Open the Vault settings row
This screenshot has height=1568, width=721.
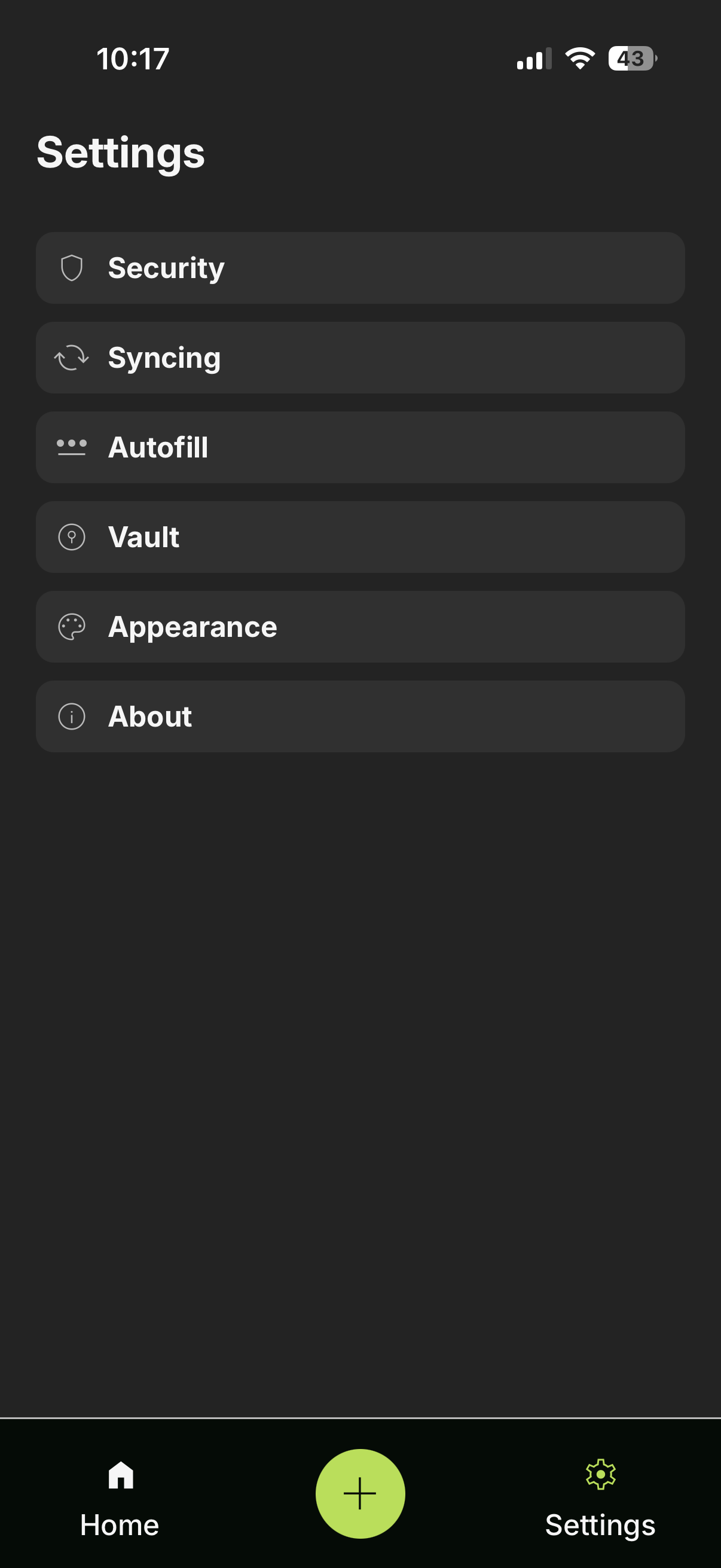(x=360, y=536)
